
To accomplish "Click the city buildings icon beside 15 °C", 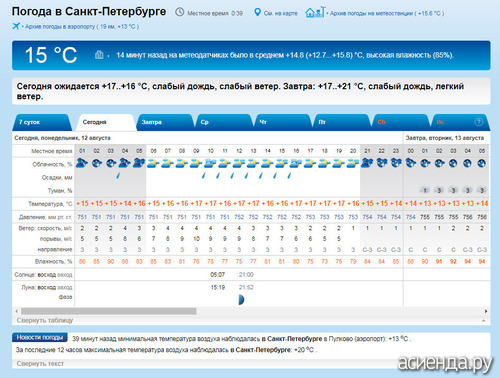I will point(99,55).
